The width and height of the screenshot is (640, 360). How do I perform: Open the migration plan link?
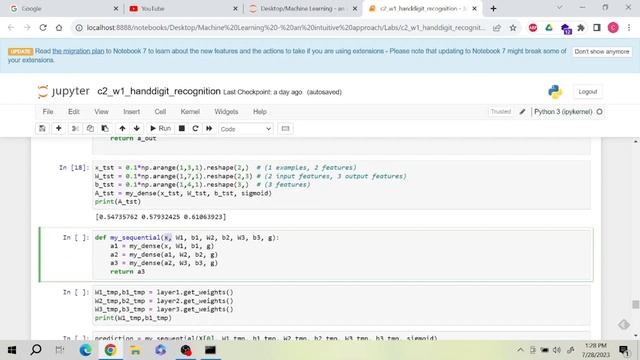click(78, 51)
